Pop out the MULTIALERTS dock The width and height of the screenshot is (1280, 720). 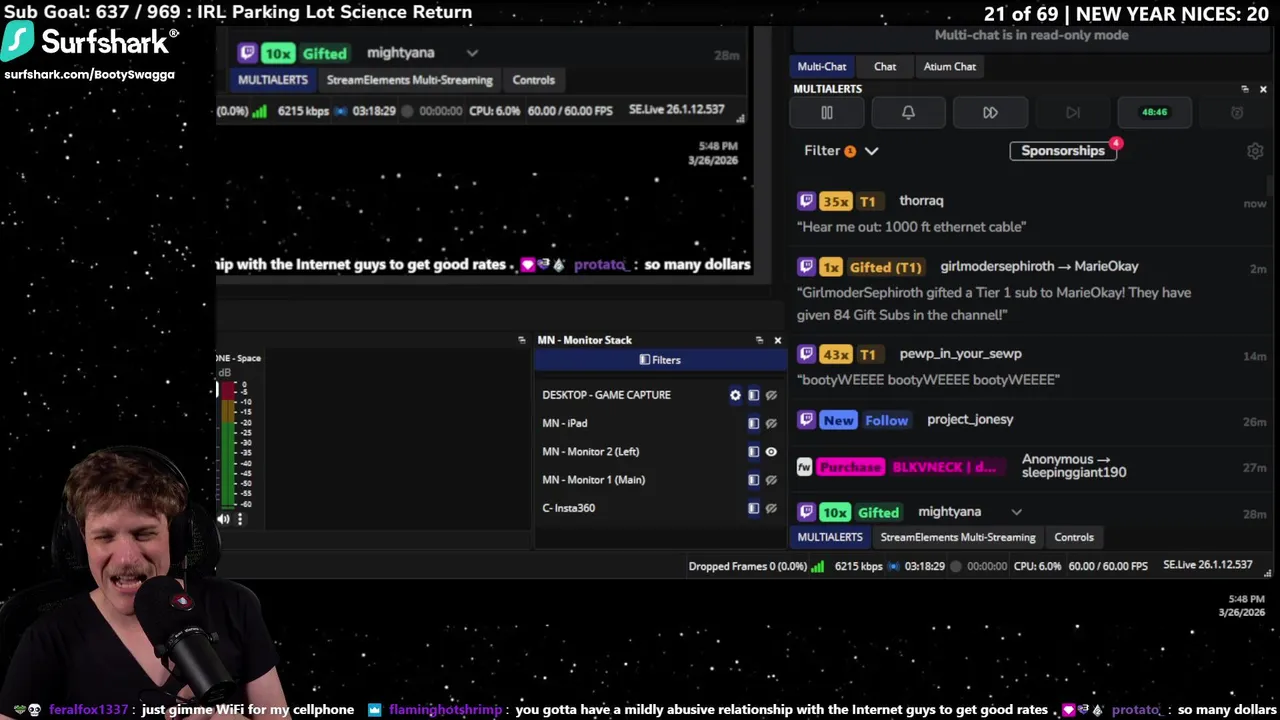coord(1244,89)
